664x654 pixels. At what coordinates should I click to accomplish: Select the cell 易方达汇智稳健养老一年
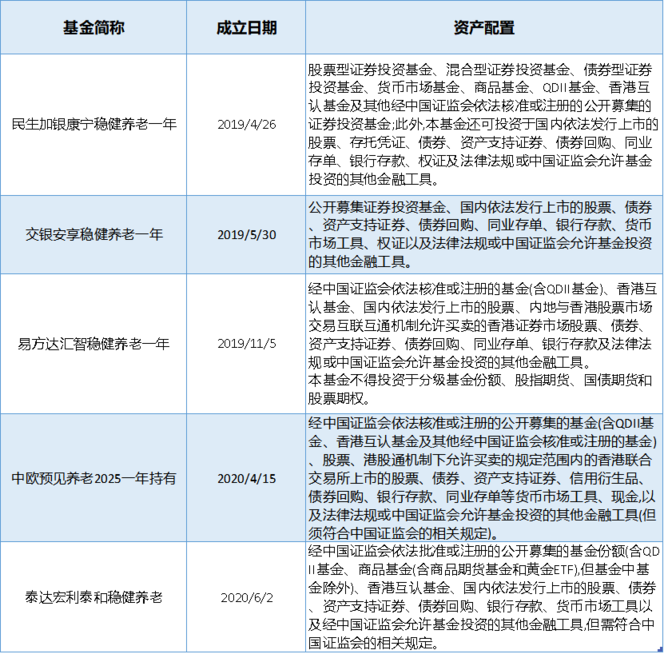pos(94,344)
